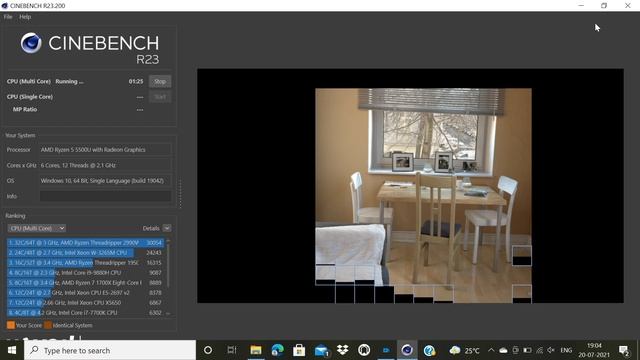
Task: Click the blue camera app taskbar icon
Action: click(386, 350)
